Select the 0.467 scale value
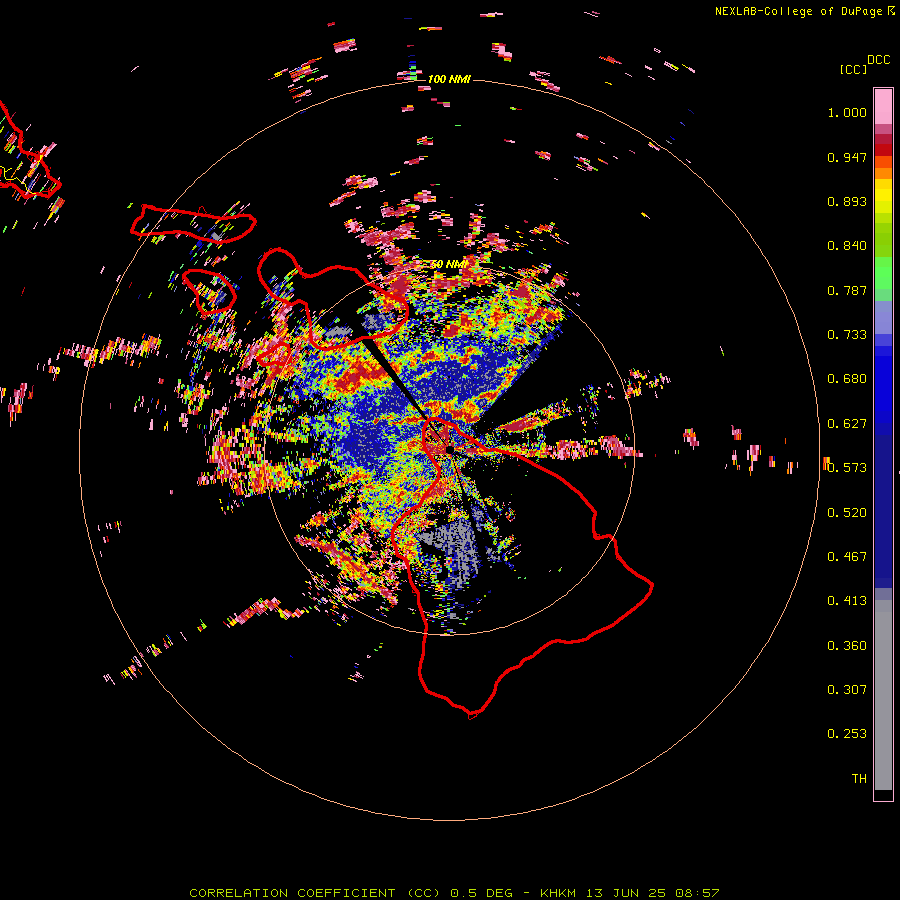 tap(847, 557)
